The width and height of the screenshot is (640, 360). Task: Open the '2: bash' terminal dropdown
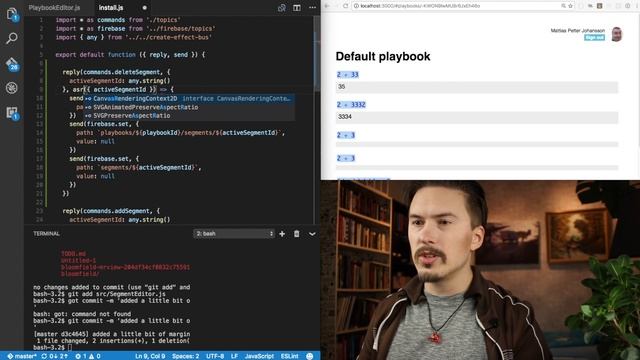click(234, 233)
